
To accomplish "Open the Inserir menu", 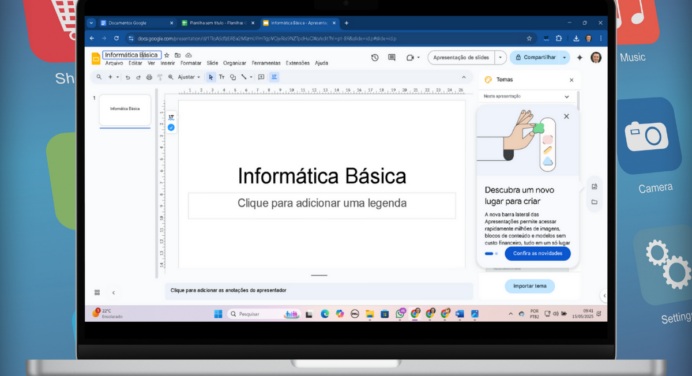I will click(168, 63).
